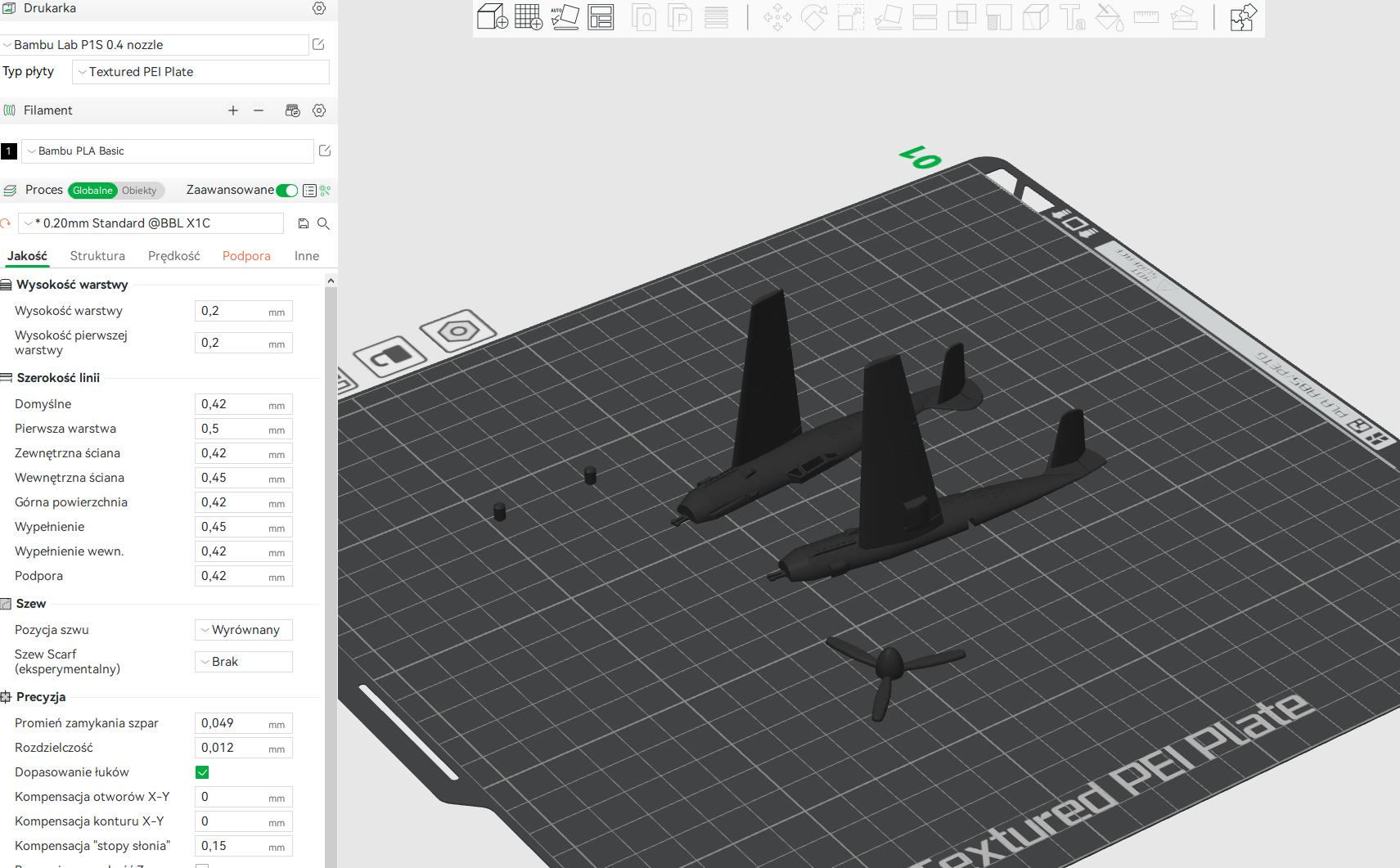Activate the Rotate tool
The image size is (1400, 868).
point(814,16)
